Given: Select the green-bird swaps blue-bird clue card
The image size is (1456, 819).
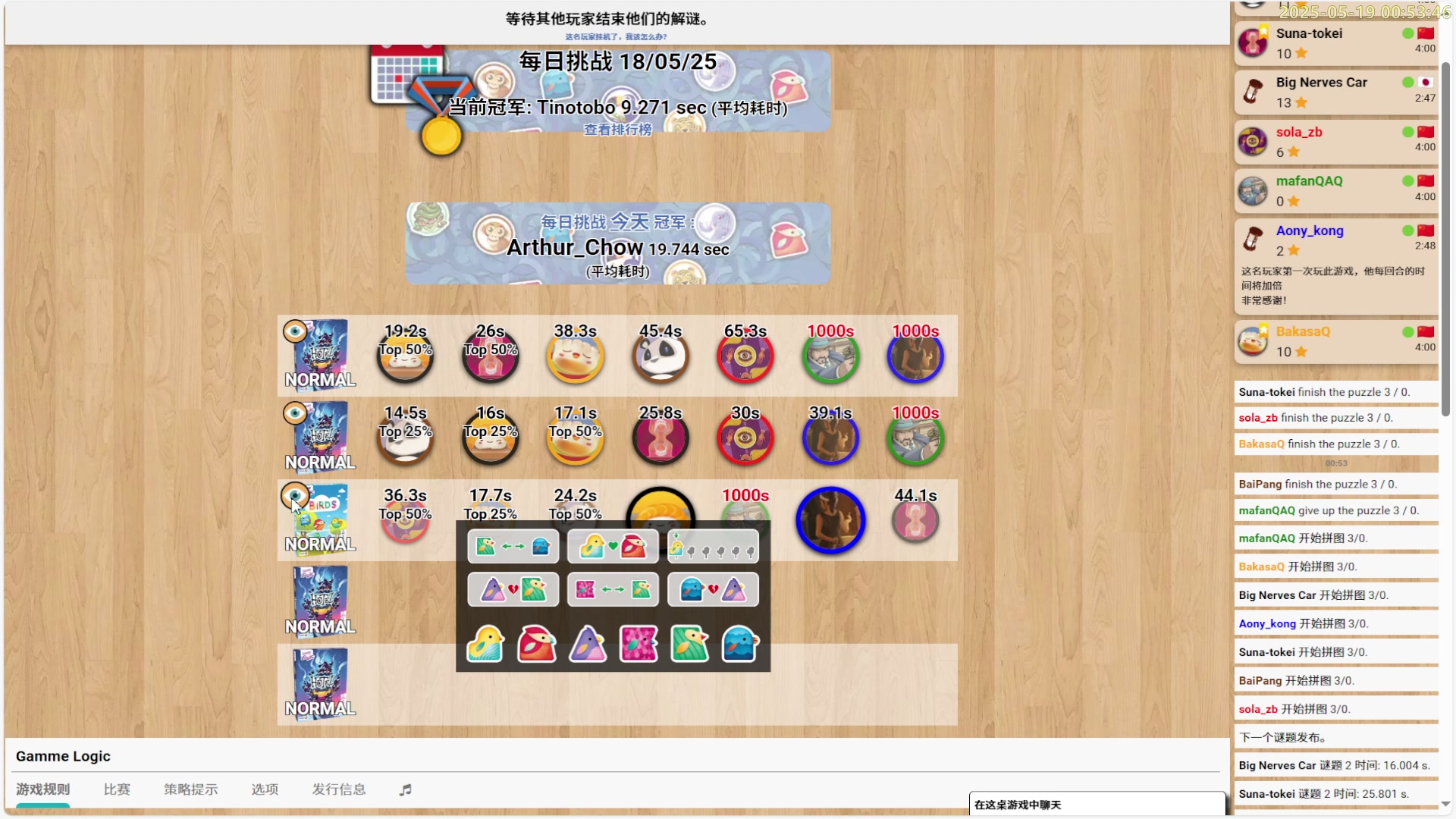Looking at the screenshot, I should coord(513,546).
